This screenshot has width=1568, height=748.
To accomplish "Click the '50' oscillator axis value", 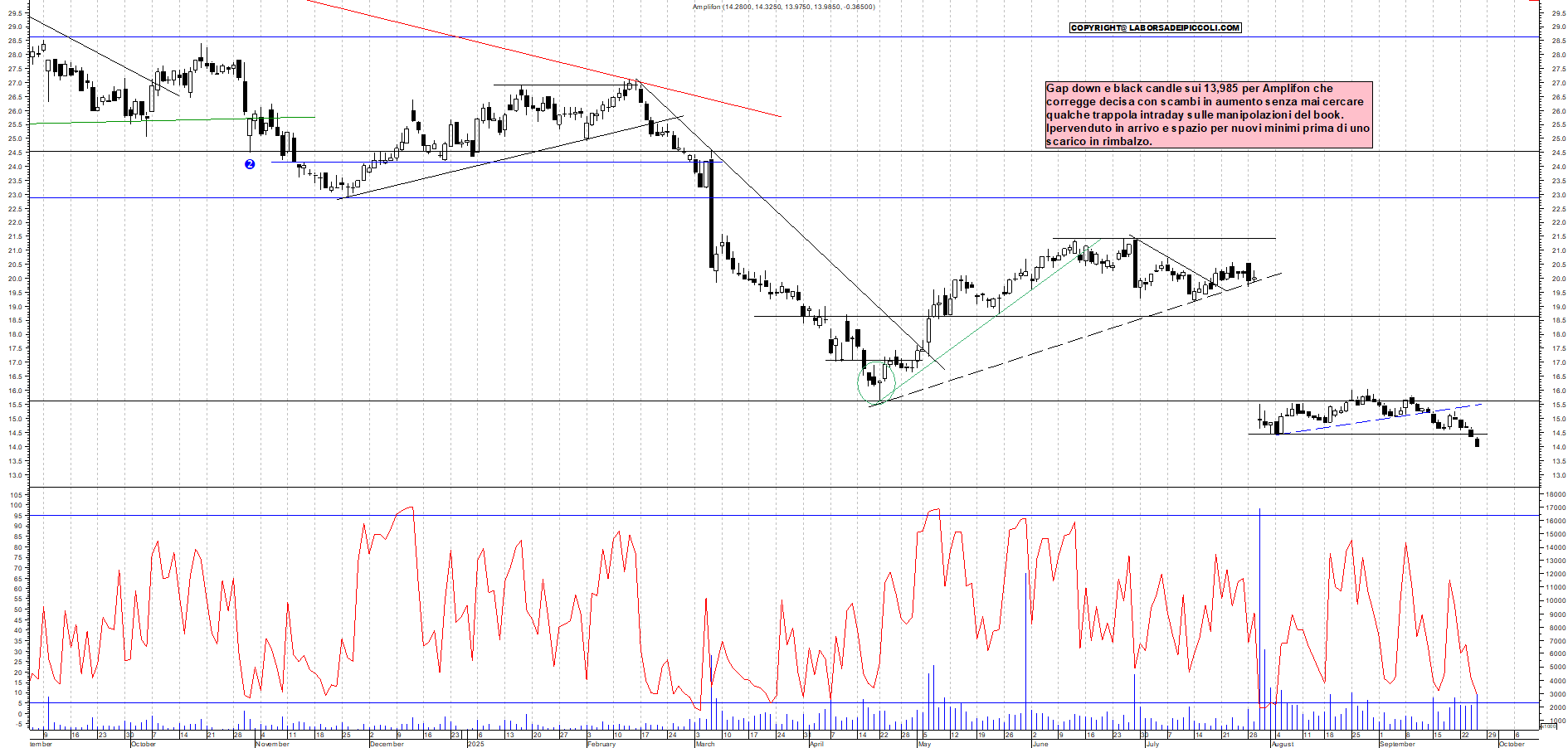I will (x=18, y=610).
